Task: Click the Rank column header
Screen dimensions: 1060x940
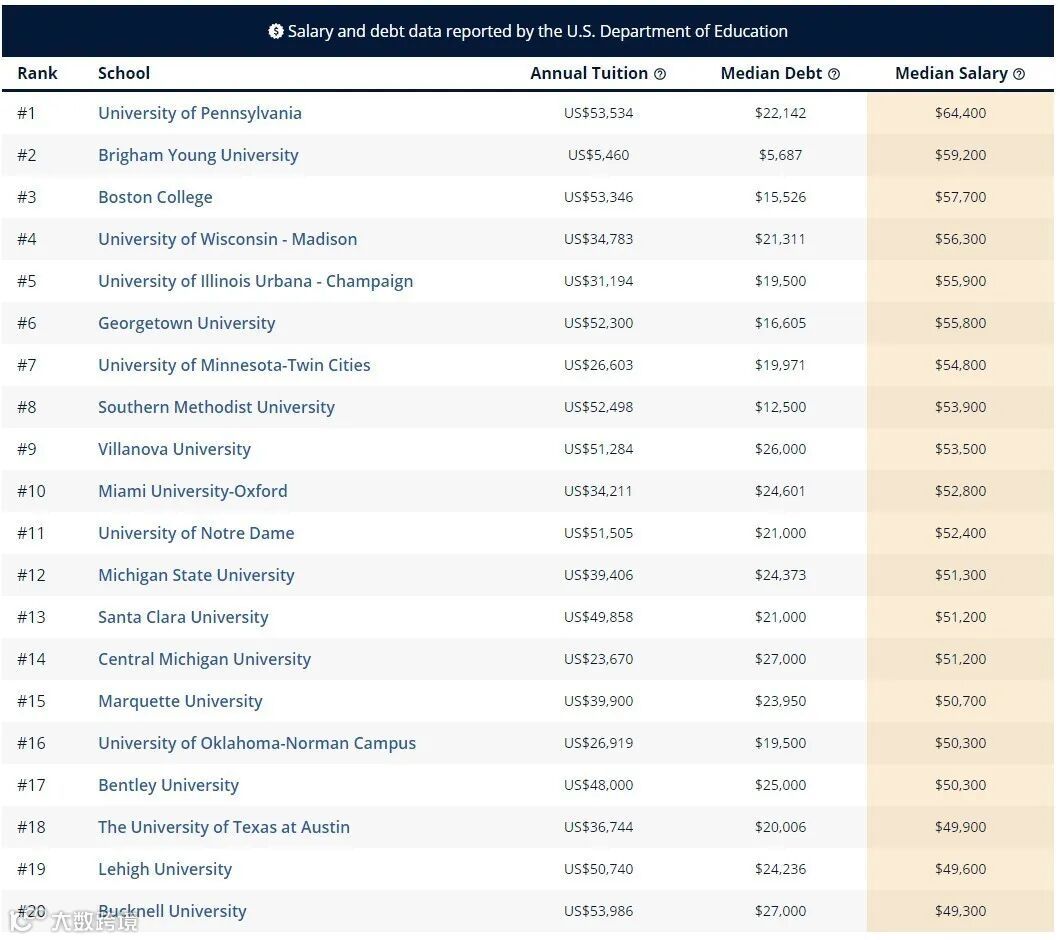Action: click(37, 73)
